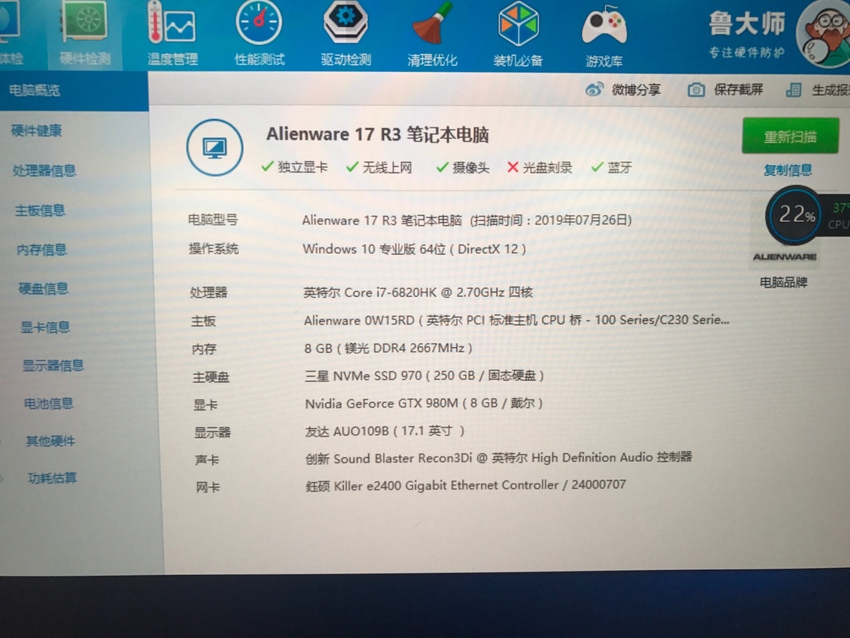Select 电池信息 in the sidebar
850x638 pixels.
pyautogui.click(x=49, y=403)
